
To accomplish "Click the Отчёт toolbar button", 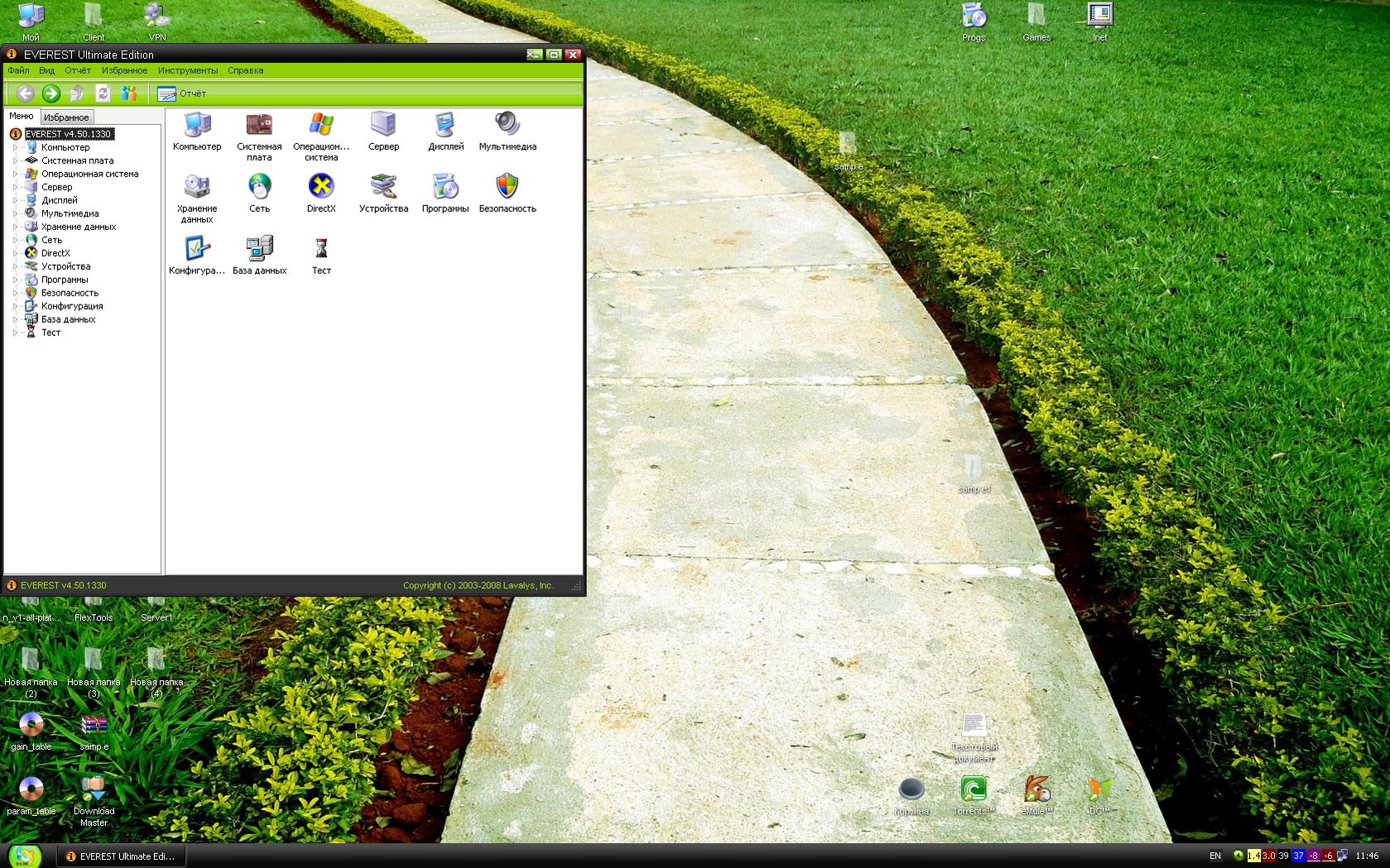I will point(182,94).
